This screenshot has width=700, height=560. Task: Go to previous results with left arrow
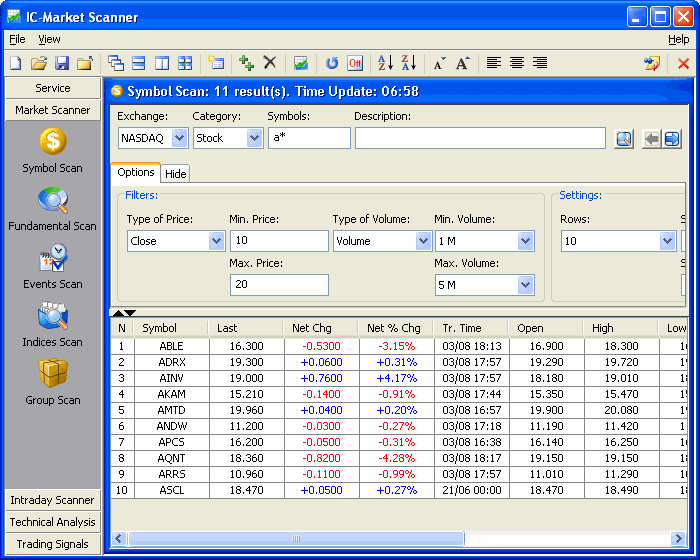click(x=652, y=139)
